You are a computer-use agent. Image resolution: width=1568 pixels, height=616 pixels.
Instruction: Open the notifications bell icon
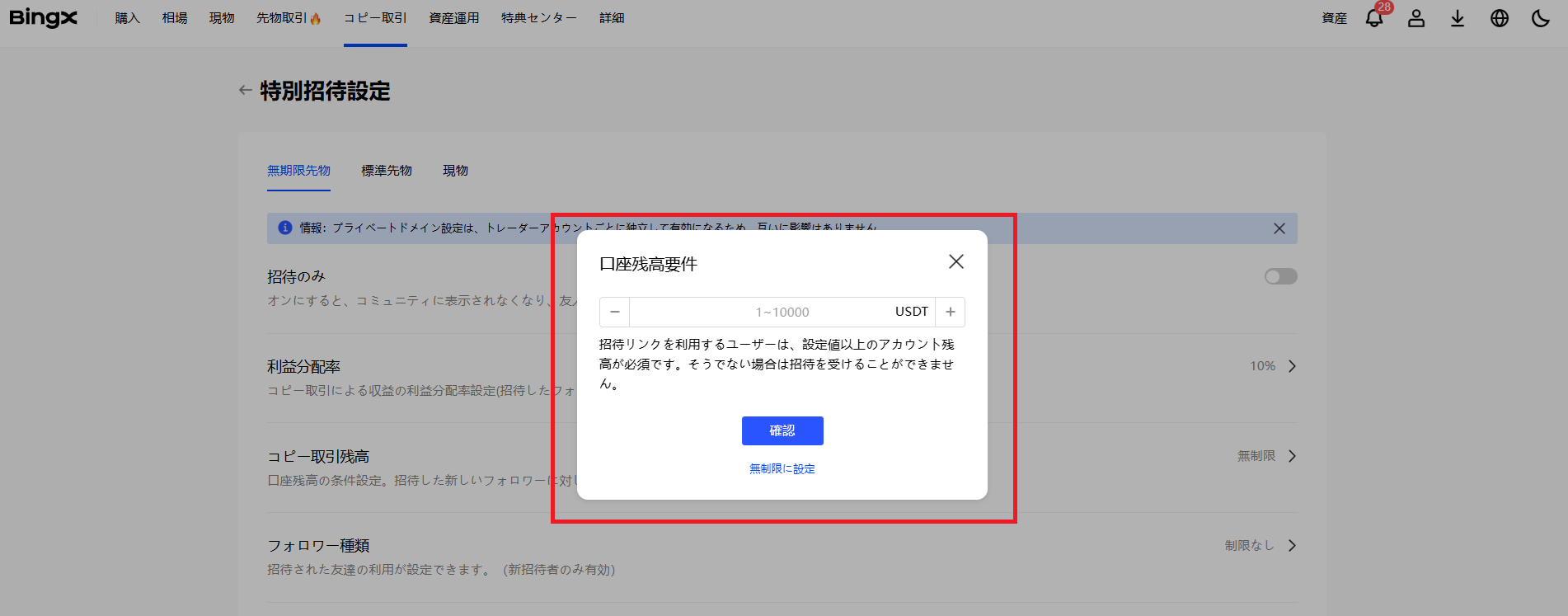pos(1374,18)
